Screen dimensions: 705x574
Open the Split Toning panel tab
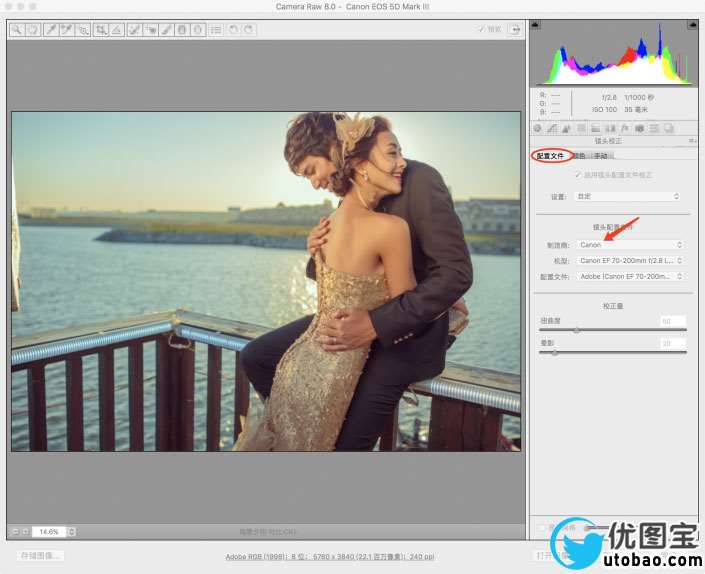click(x=596, y=129)
